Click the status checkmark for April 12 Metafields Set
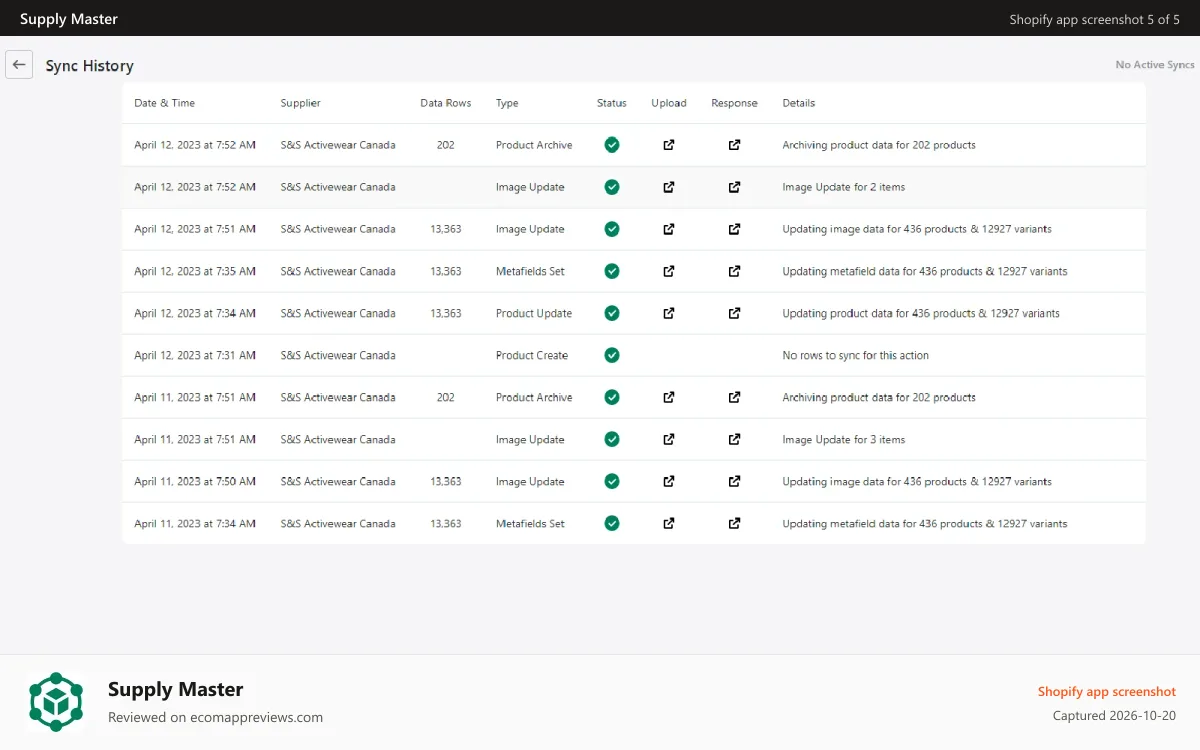The image size is (1200, 750). click(612, 271)
